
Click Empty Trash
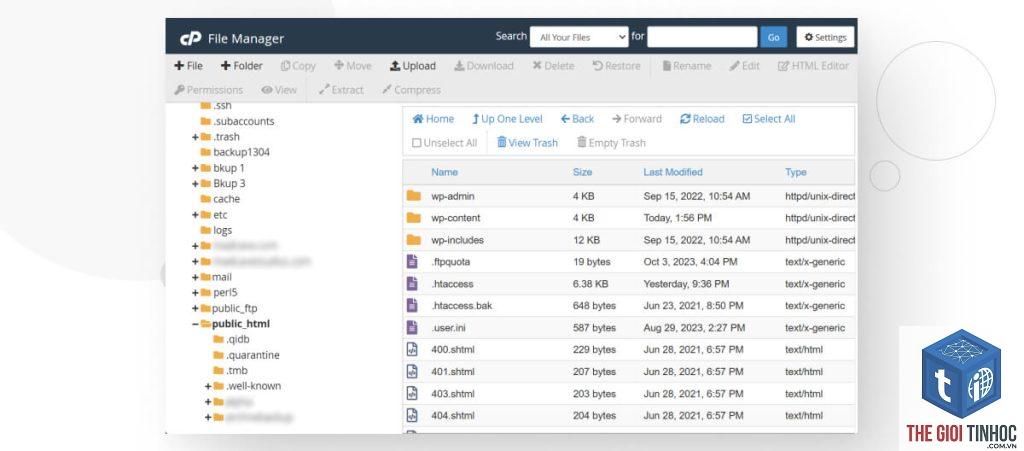pyautogui.click(x=611, y=143)
